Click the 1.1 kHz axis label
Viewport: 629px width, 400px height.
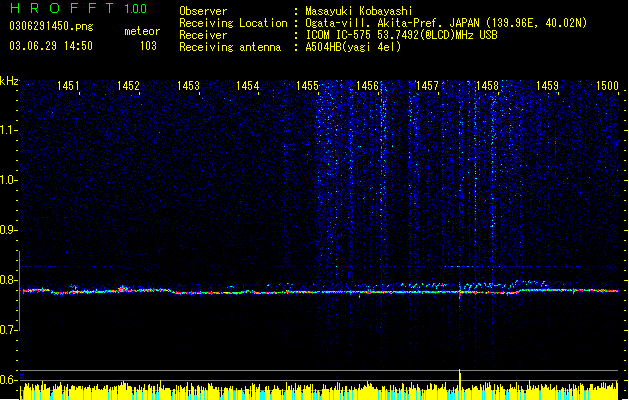click(8, 130)
